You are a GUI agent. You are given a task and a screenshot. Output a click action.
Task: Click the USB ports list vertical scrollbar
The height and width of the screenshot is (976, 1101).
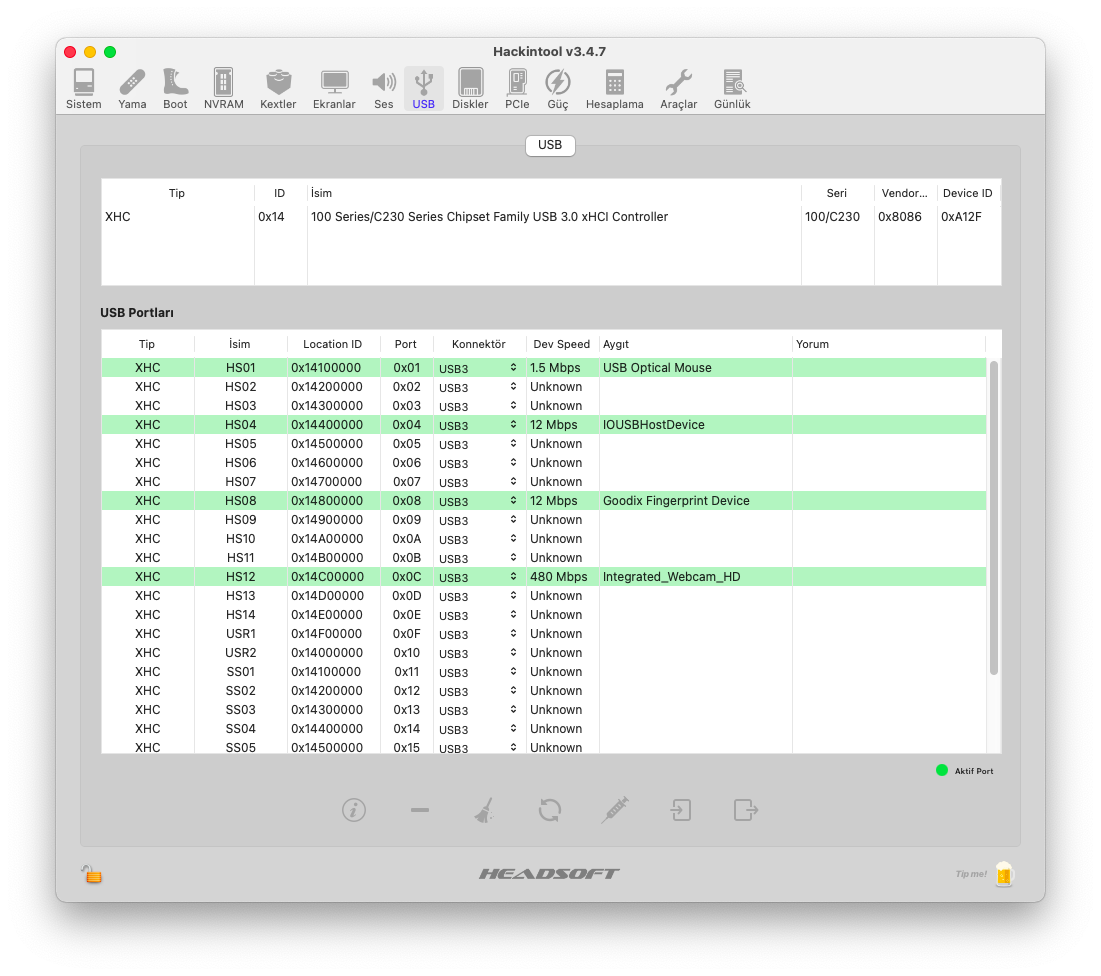[x=993, y=518]
